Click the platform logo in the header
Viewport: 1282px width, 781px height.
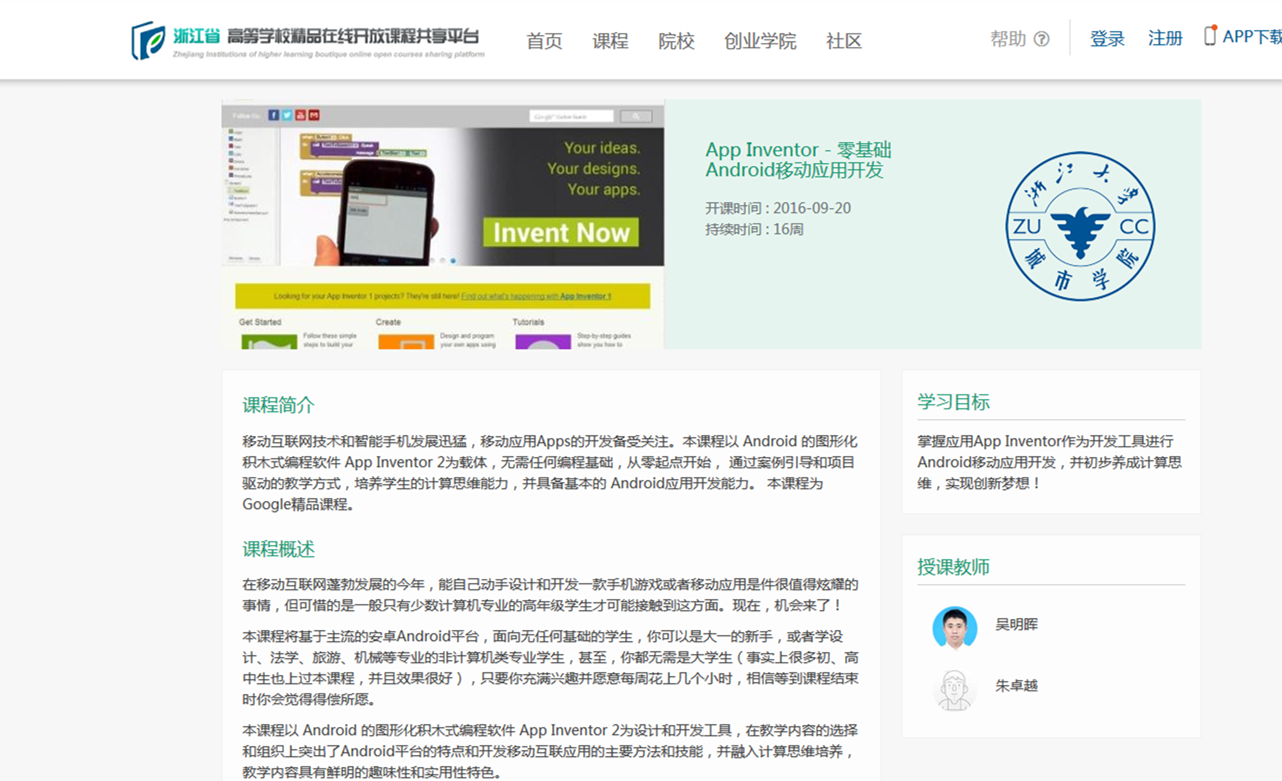(308, 40)
